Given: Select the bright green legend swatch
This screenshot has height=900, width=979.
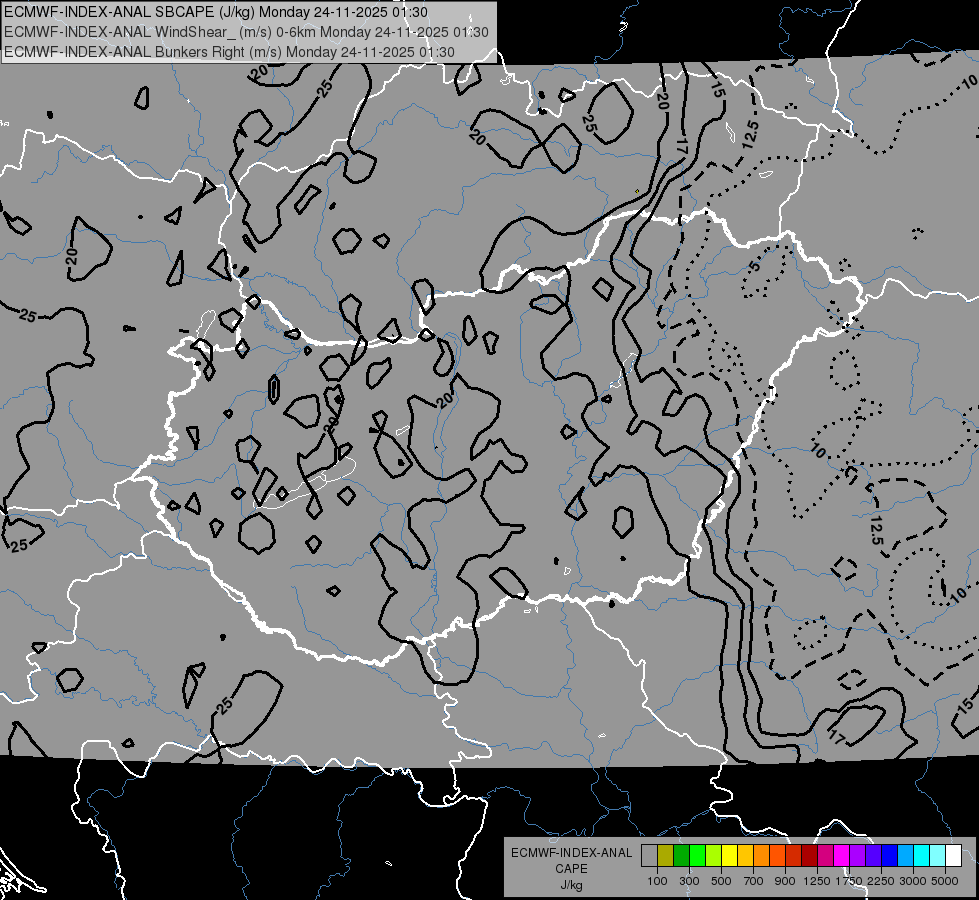Looking at the screenshot, I should point(697,856).
